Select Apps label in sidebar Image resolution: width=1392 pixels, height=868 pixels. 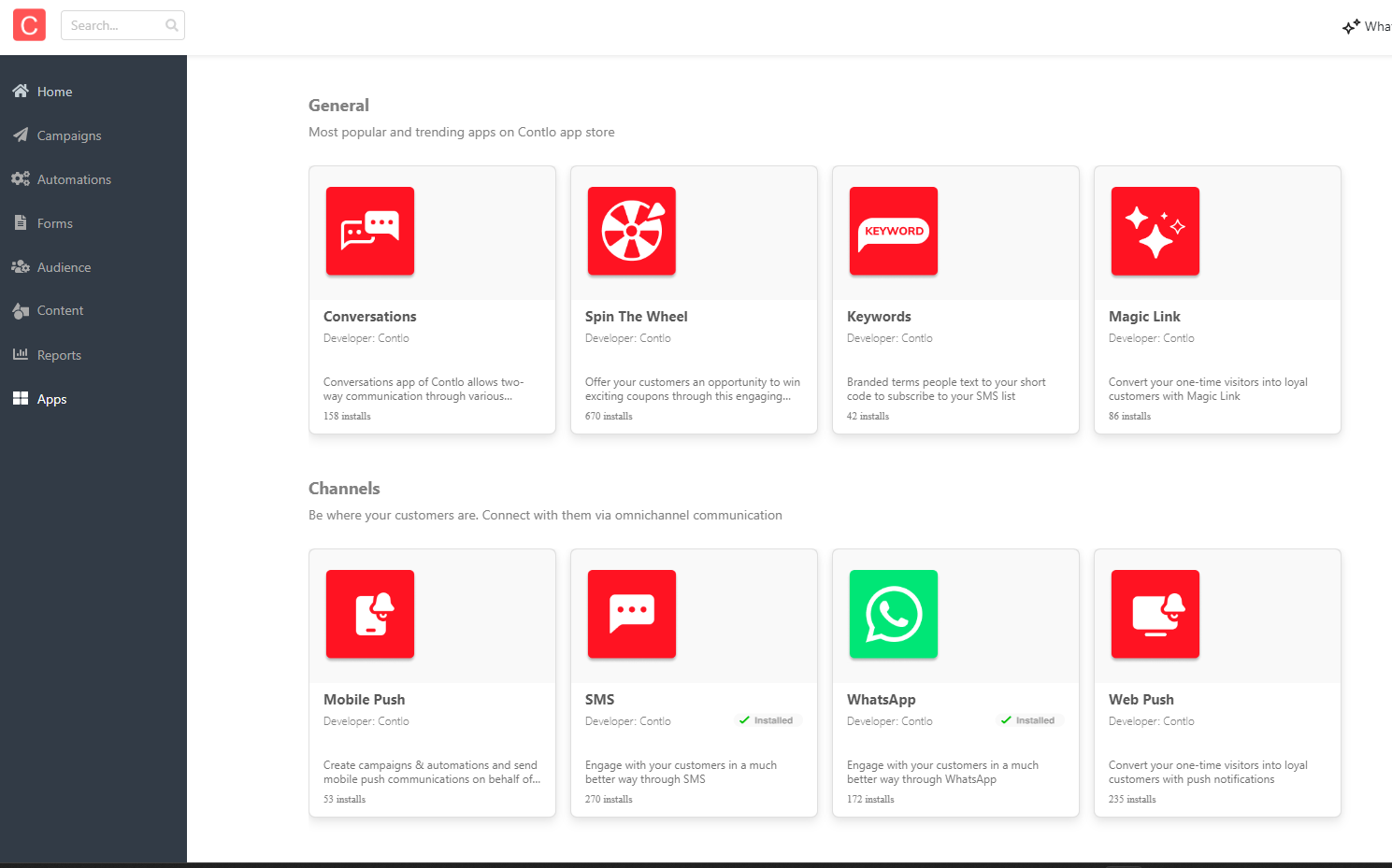coord(52,399)
